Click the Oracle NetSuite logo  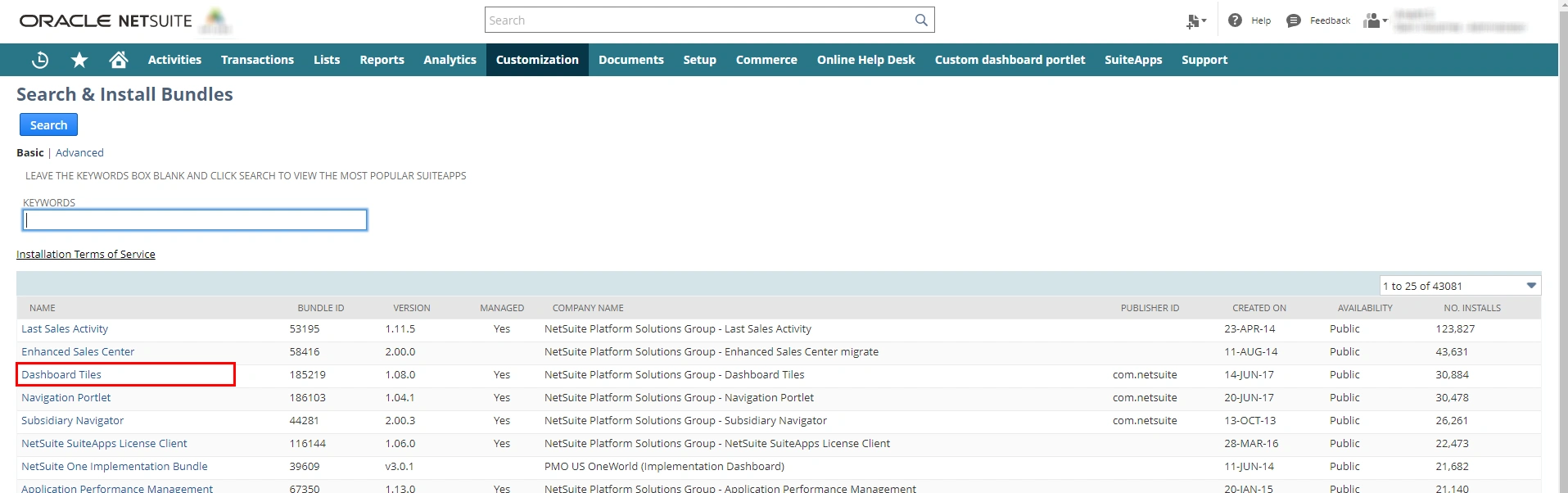click(x=106, y=20)
